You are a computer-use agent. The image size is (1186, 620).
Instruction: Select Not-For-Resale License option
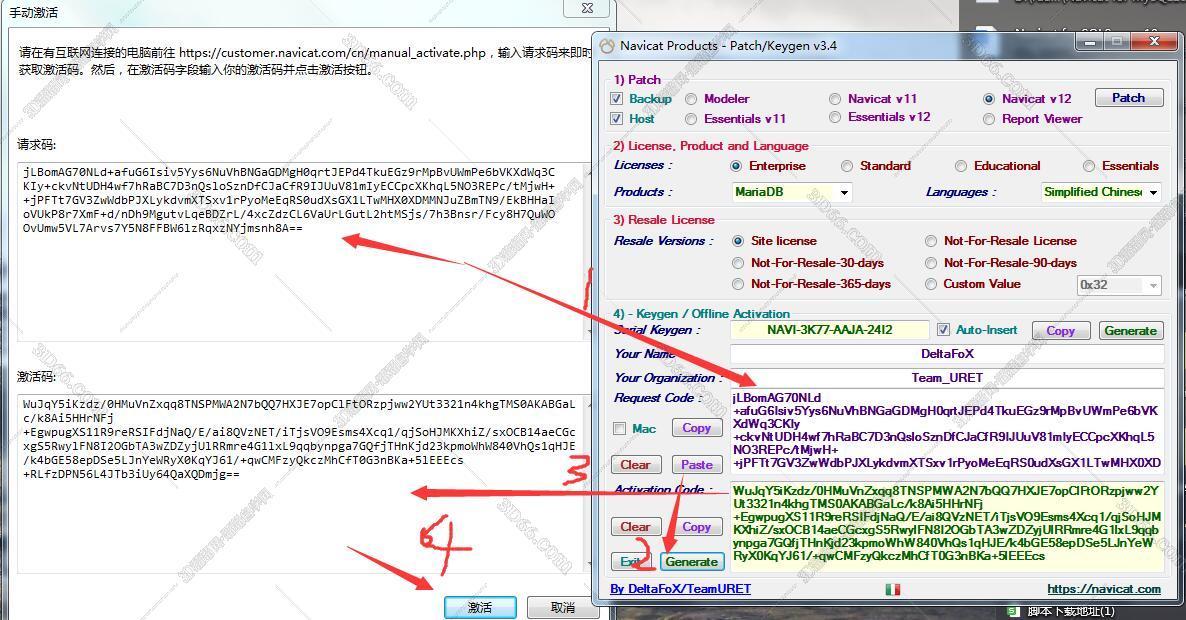coord(931,240)
